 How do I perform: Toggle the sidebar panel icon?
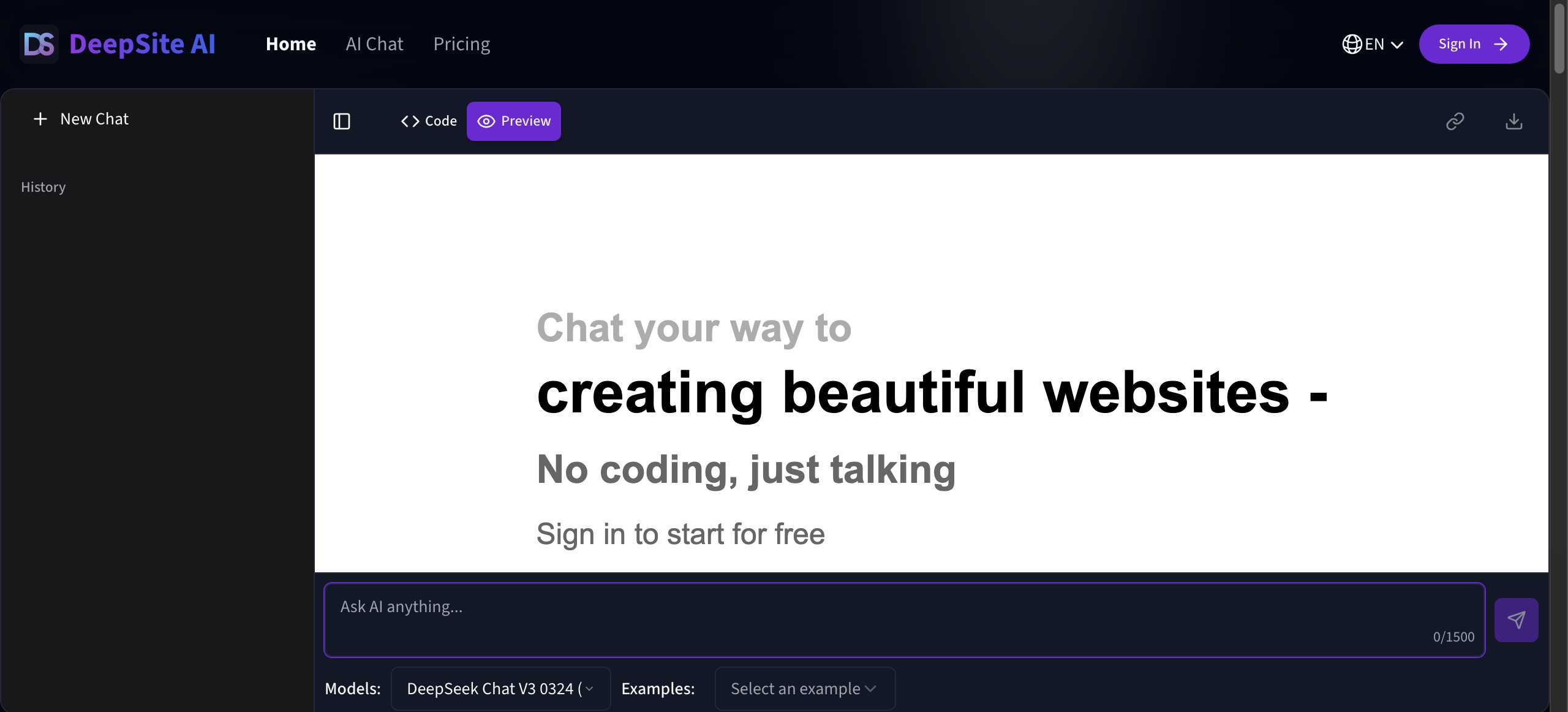click(342, 121)
